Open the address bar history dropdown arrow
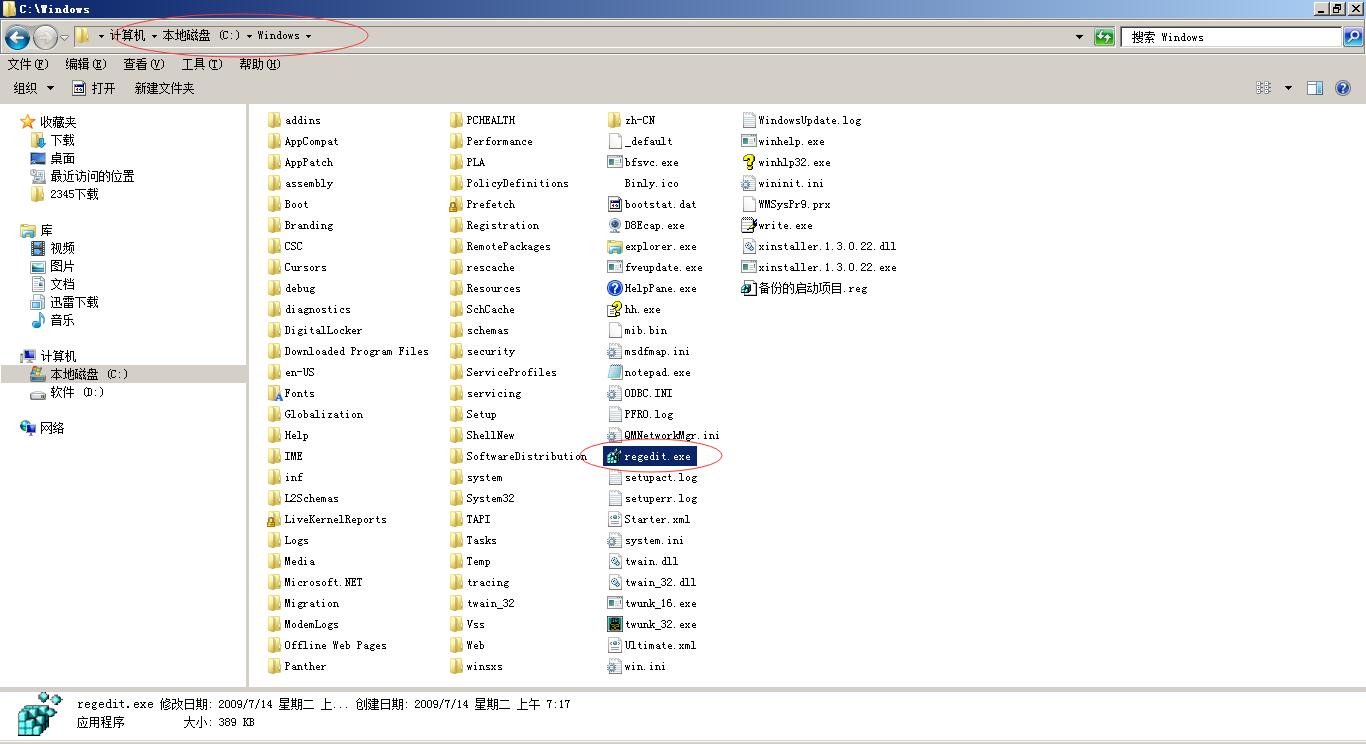This screenshot has width=1366, height=744. tap(1079, 37)
